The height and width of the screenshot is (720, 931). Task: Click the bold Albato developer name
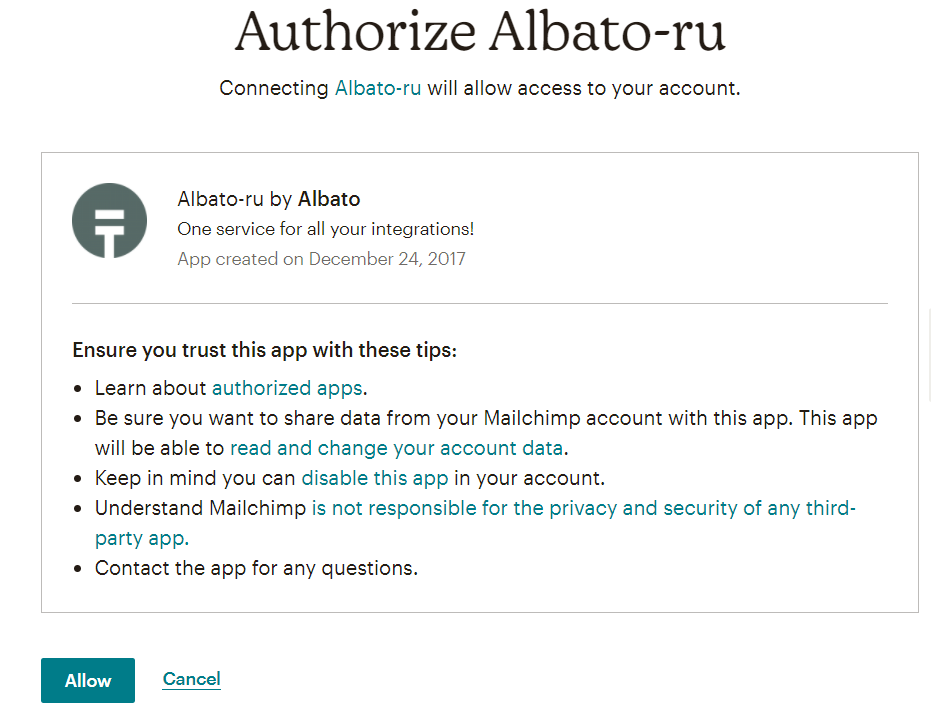329,199
